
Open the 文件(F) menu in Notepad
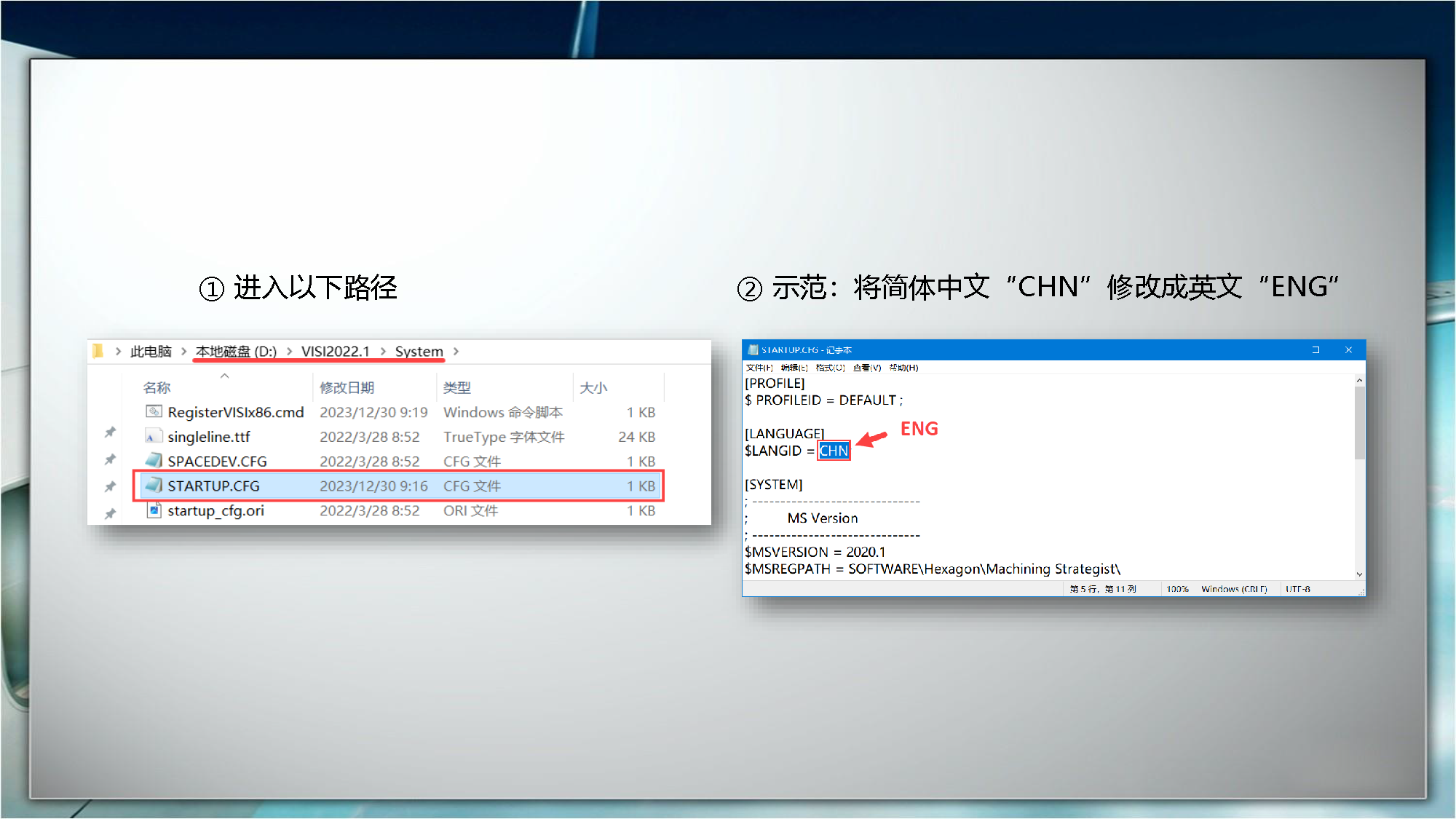click(x=759, y=368)
